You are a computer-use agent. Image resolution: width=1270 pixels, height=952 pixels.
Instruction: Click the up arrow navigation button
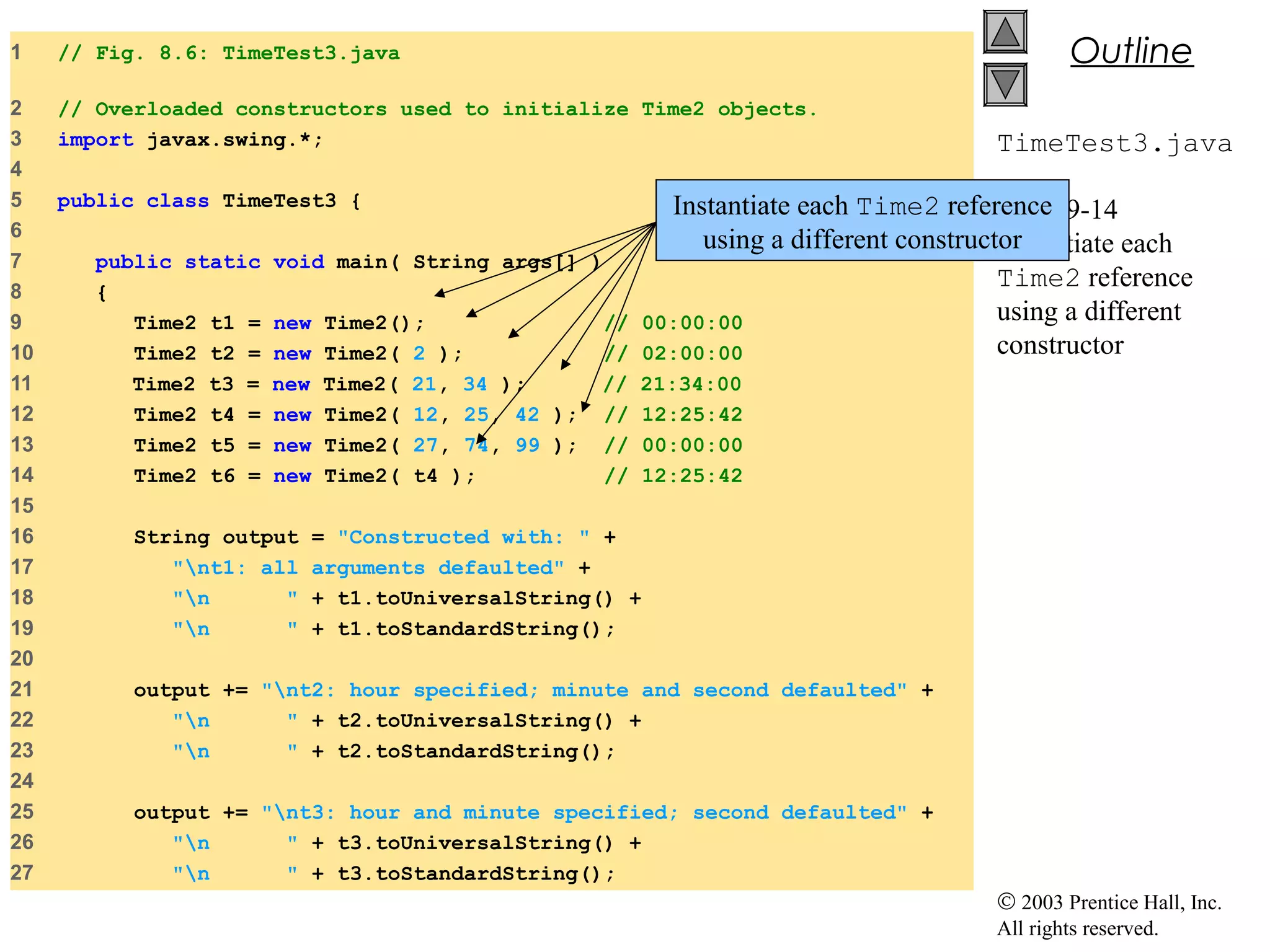click(x=1005, y=32)
